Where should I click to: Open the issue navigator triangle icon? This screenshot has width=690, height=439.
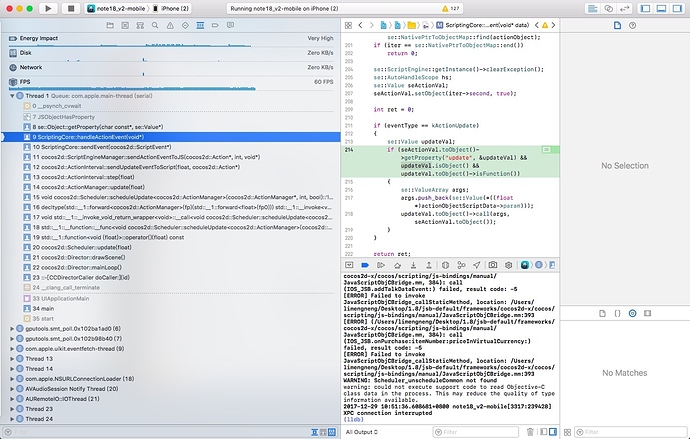tap(170, 26)
